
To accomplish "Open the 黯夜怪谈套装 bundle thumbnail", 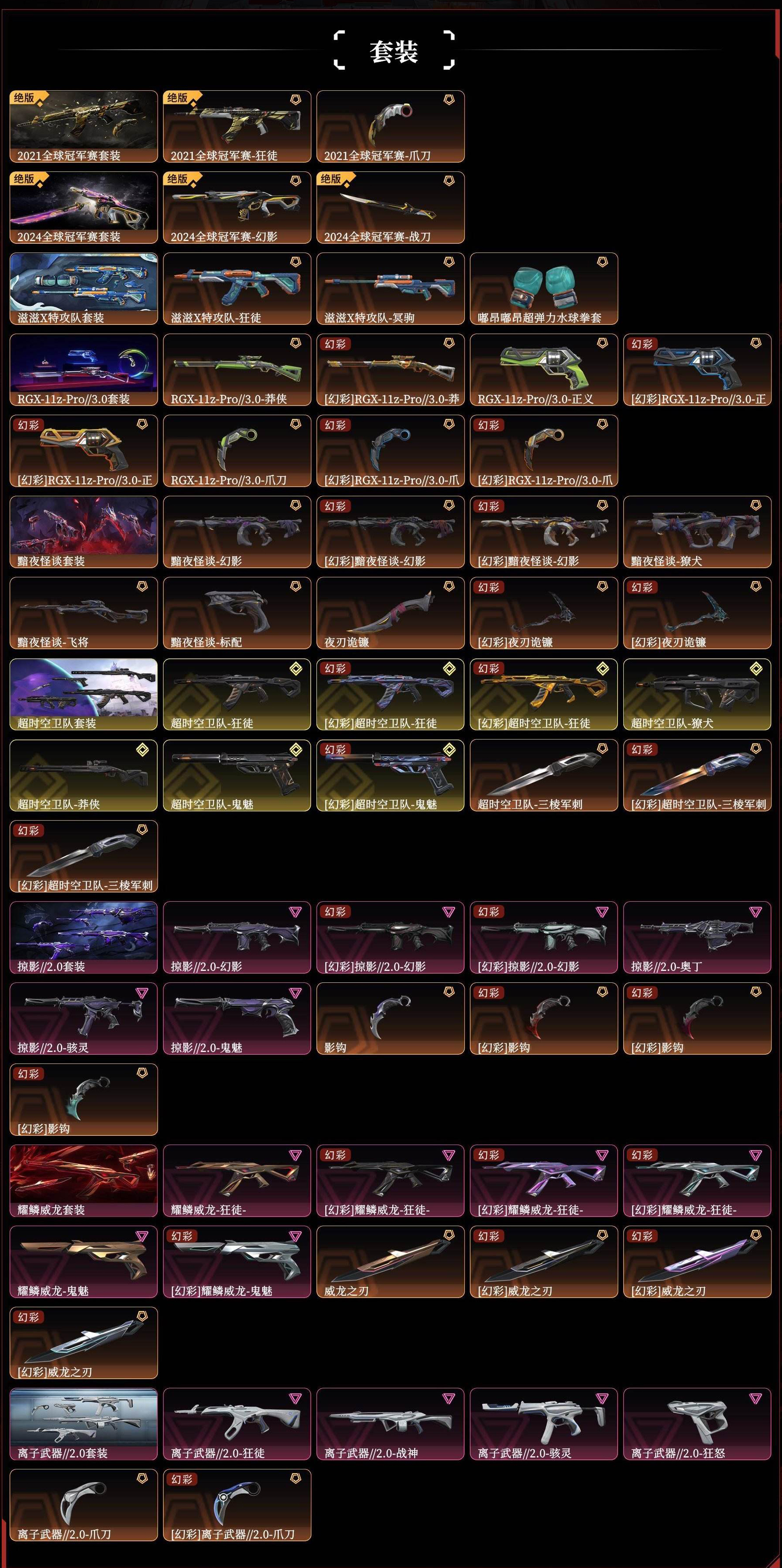I will [83, 532].
